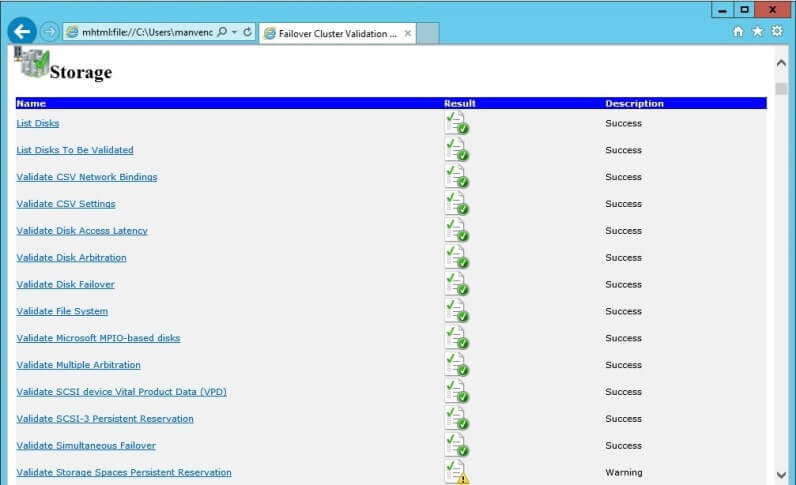796x485 pixels.
Task: Open Validate Microsoft MPIO-based disks link
Action: (98, 338)
